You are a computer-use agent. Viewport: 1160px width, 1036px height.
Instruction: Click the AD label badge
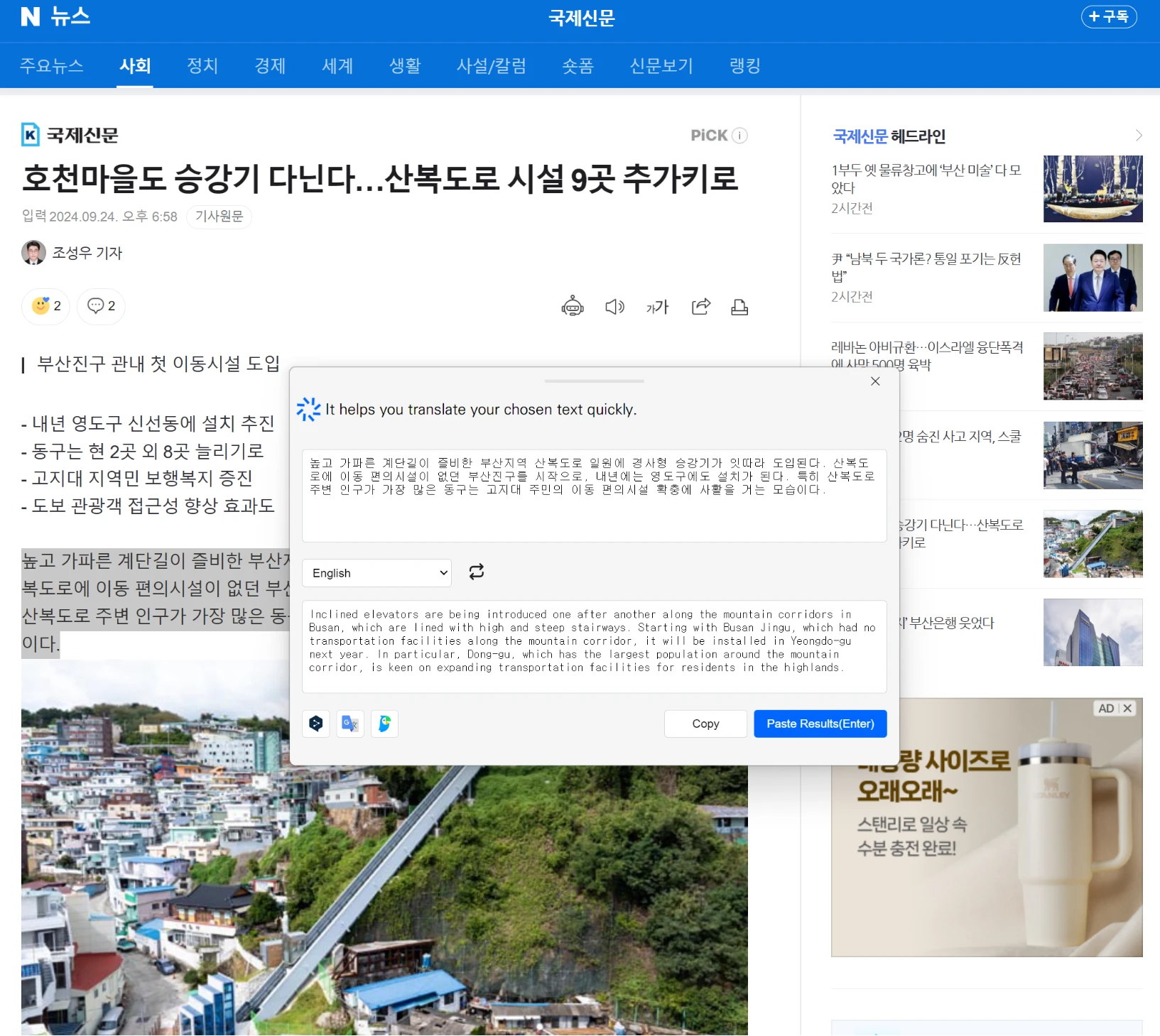[1106, 708]
